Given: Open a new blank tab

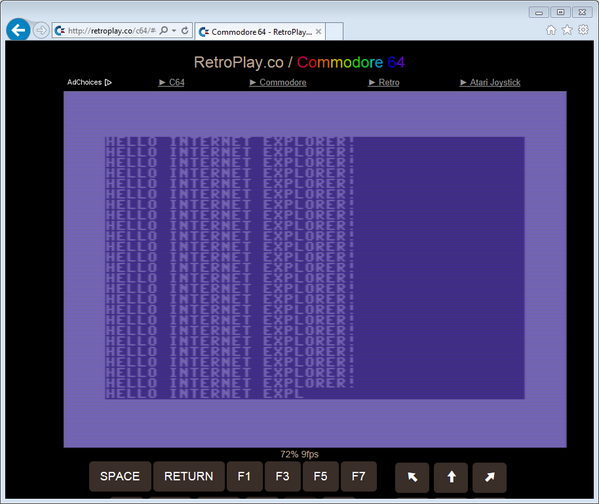Looking at the screenshot, I should [334, 31].
